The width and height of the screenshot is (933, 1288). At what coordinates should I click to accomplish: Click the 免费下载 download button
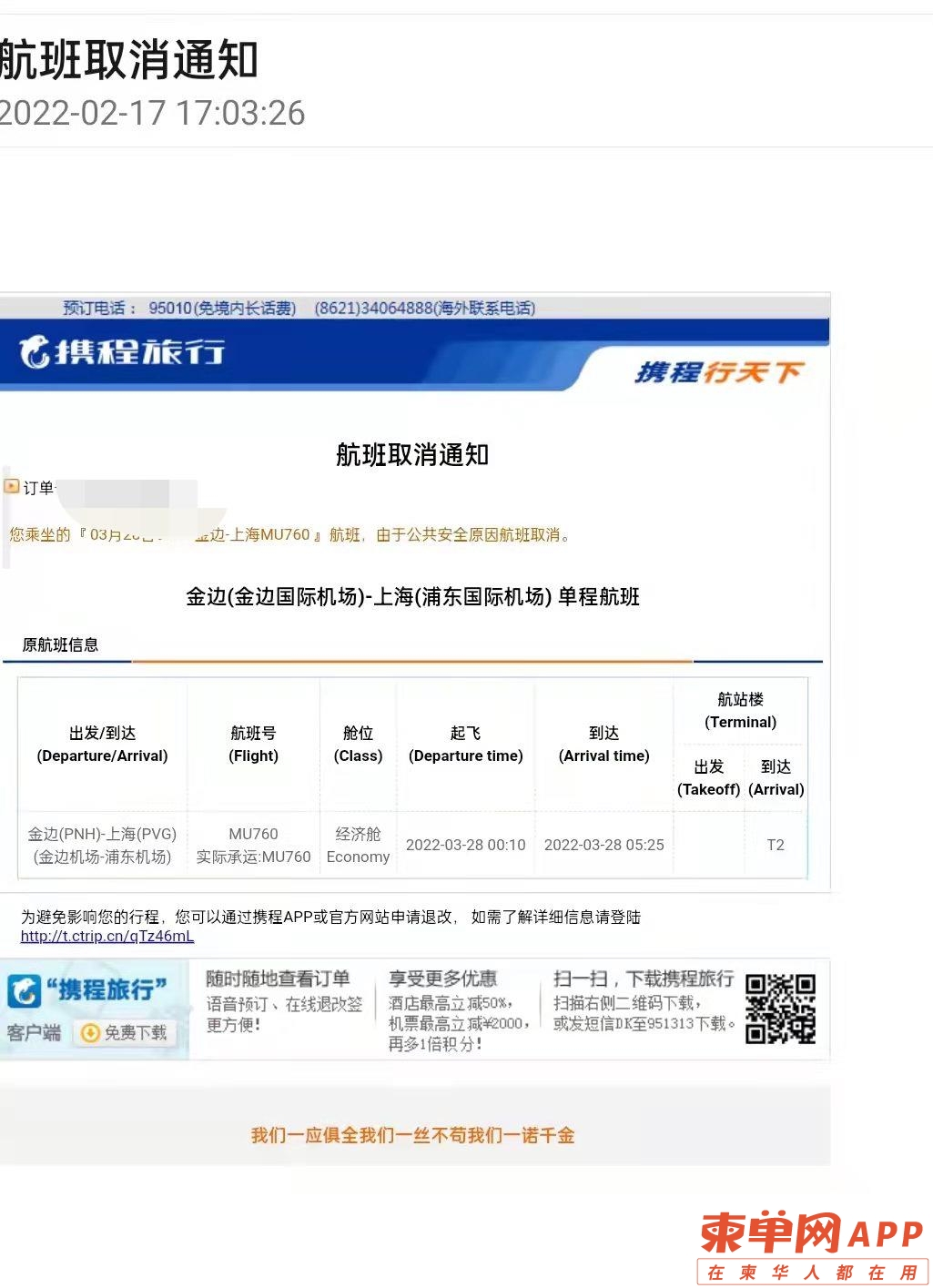[125, 1032]
